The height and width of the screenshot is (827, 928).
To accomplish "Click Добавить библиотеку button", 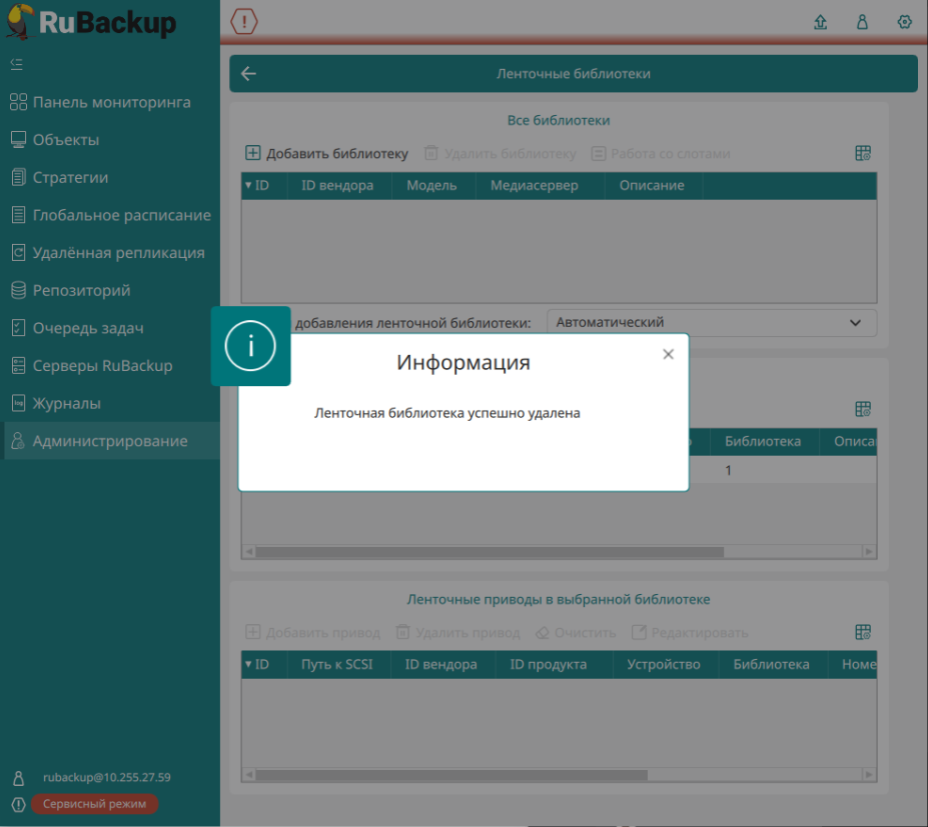I will 327,154.
